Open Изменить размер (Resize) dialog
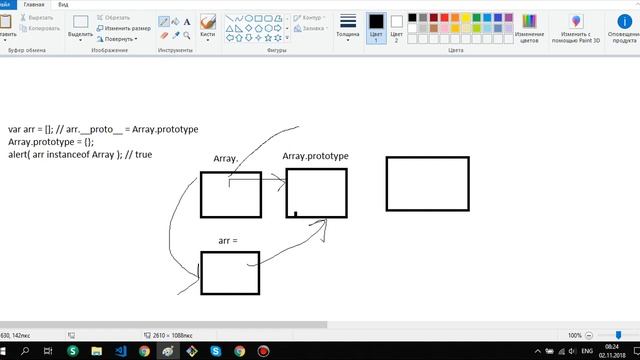Screen dimensions: 640x360 tap(124, 28)
